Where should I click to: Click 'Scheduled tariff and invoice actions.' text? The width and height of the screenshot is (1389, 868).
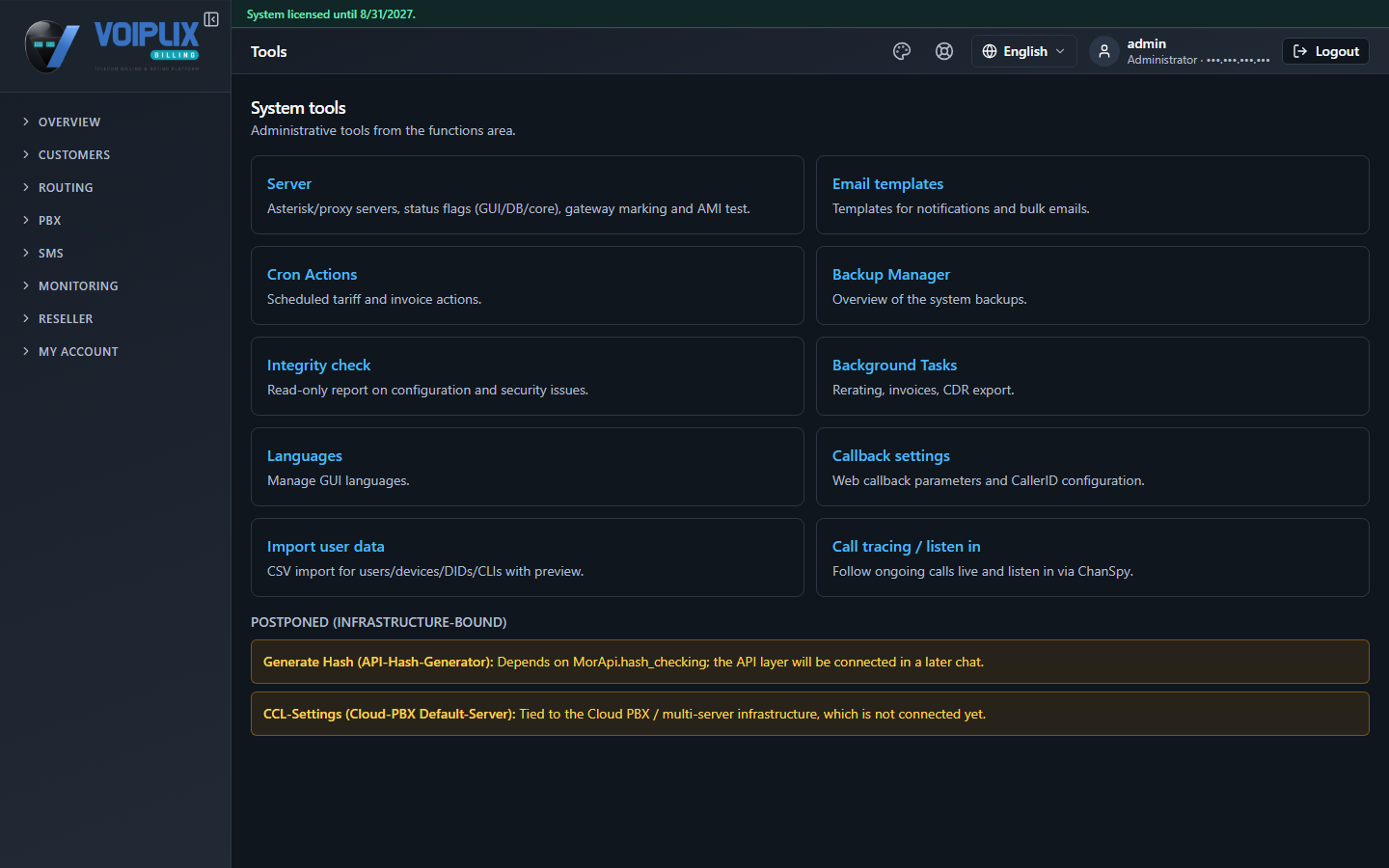coord(374,299)
